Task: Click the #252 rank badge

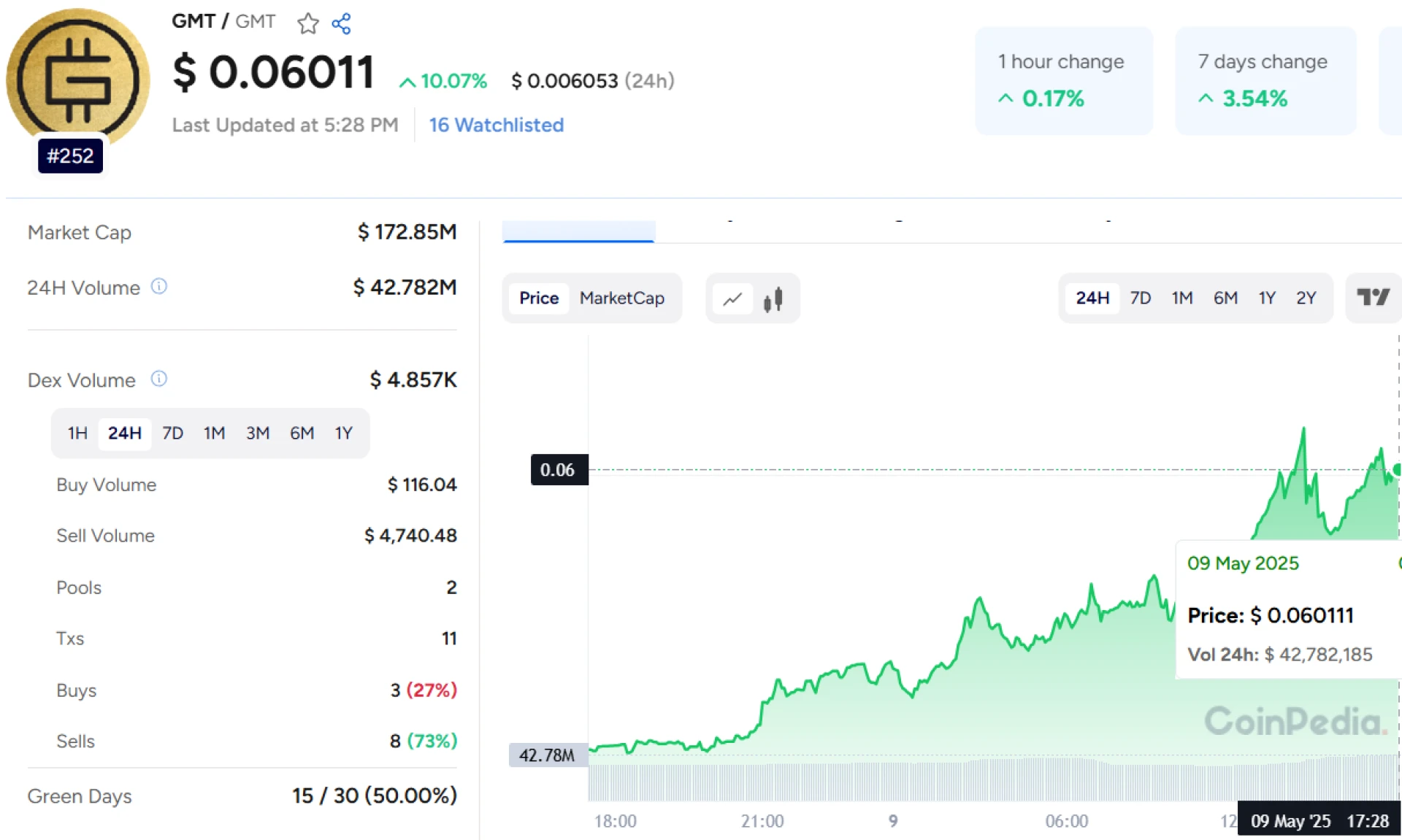Action: pyautogui.click(x=70, y=156)
